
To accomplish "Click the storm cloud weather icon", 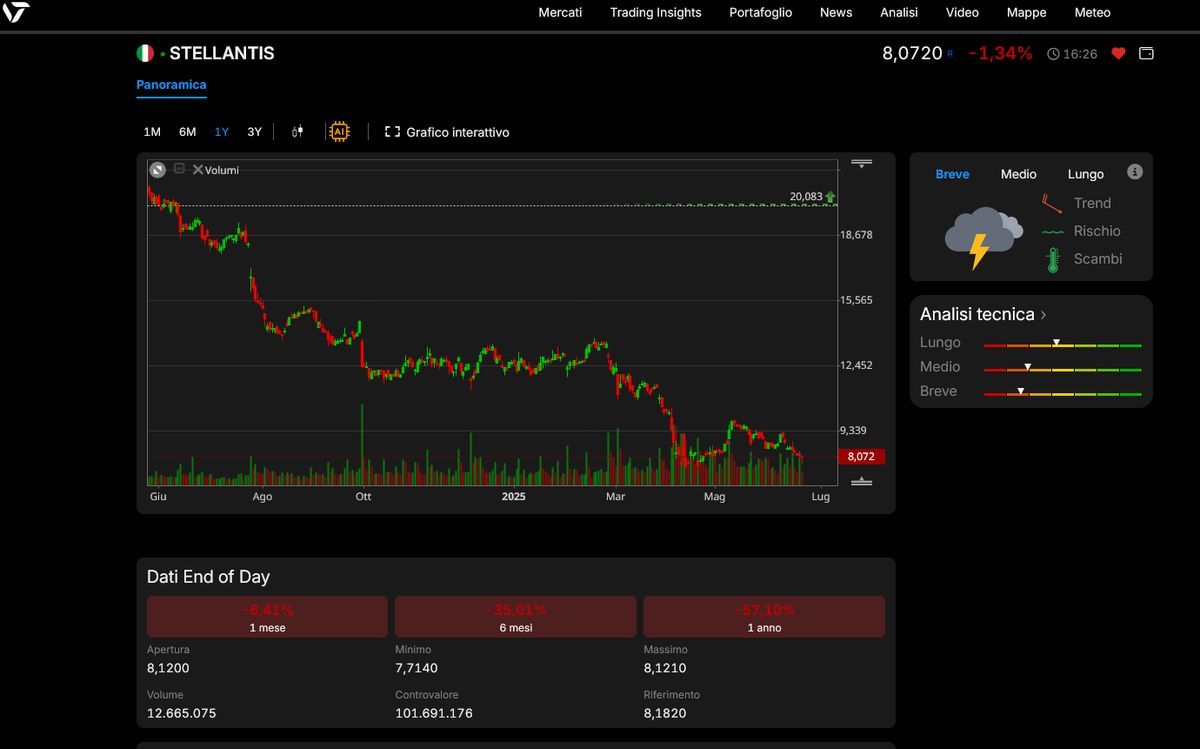I will [x=983, y=237].
